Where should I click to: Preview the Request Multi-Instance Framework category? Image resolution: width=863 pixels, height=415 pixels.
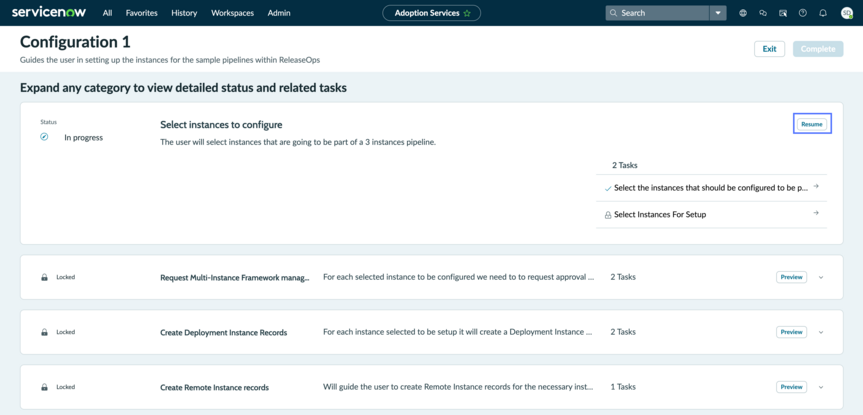click(791, 277)
